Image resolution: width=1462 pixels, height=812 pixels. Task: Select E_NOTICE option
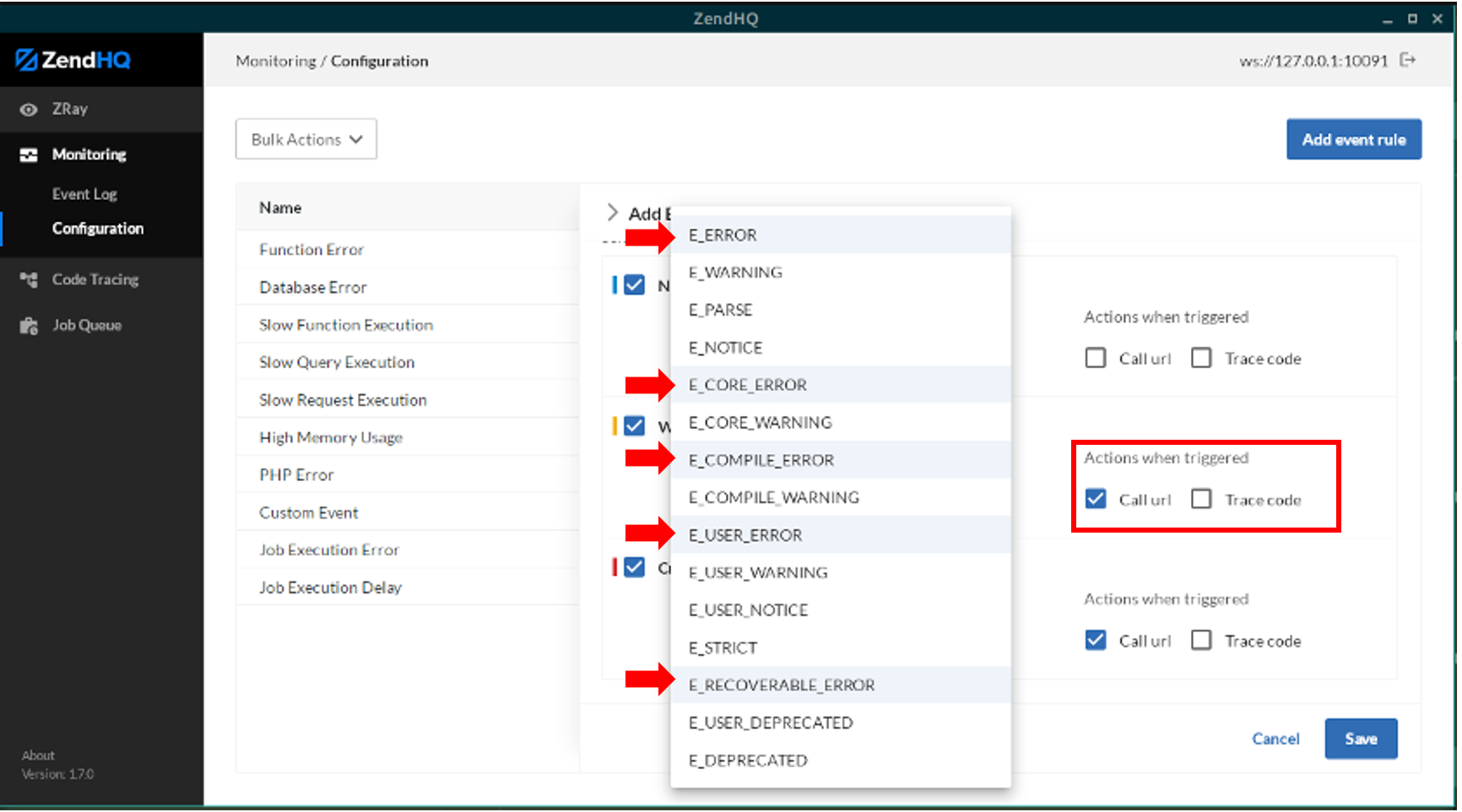tap(841, 348)
